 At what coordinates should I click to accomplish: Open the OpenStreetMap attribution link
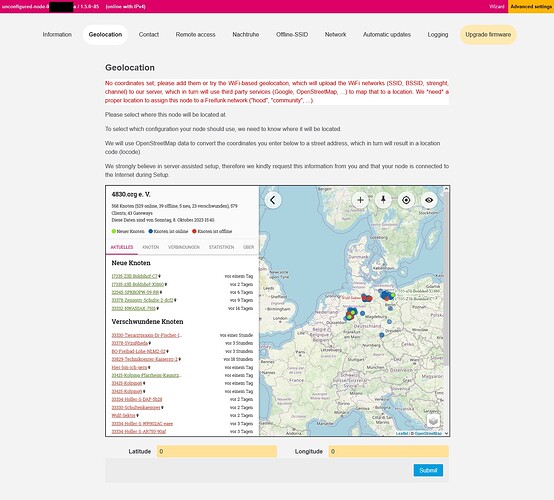[428, 433]
